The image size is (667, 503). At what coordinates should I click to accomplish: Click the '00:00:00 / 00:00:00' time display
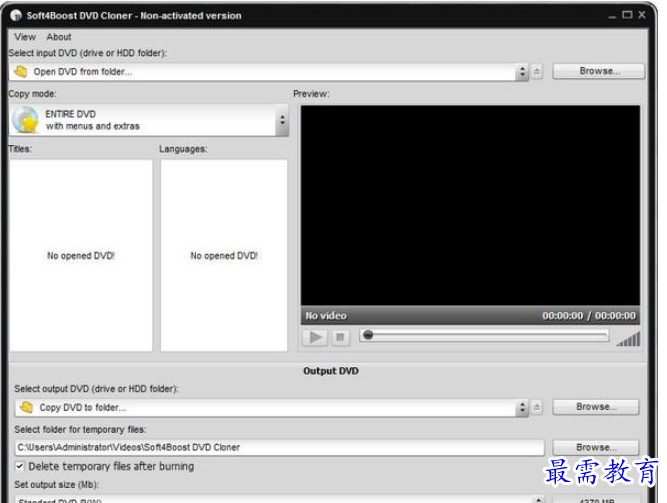pyautogui.click(x=589, y=316)
